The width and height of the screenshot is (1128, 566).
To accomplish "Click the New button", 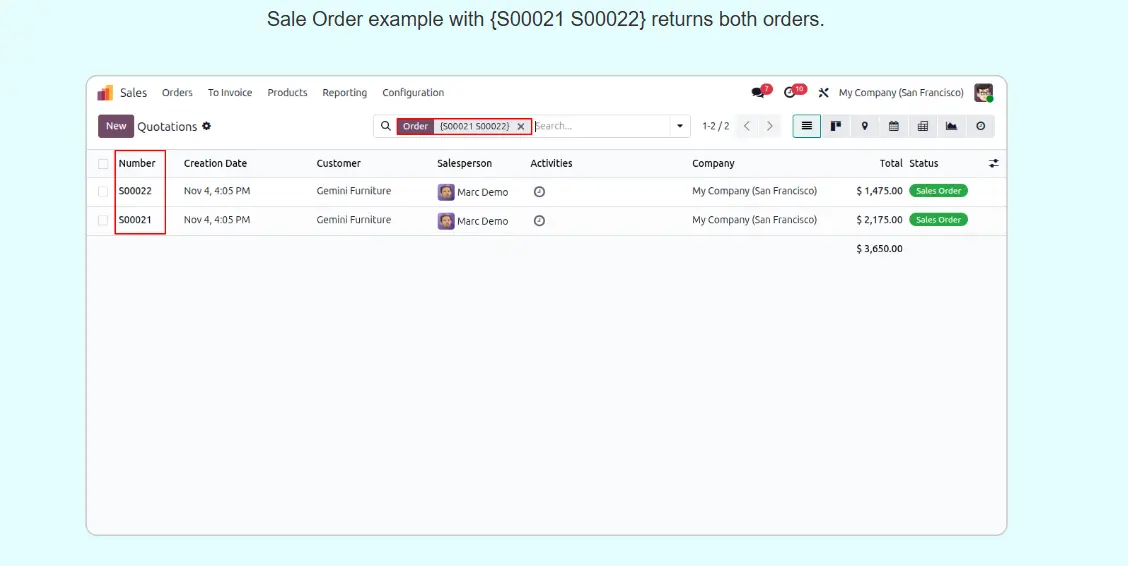I will 116,126.
